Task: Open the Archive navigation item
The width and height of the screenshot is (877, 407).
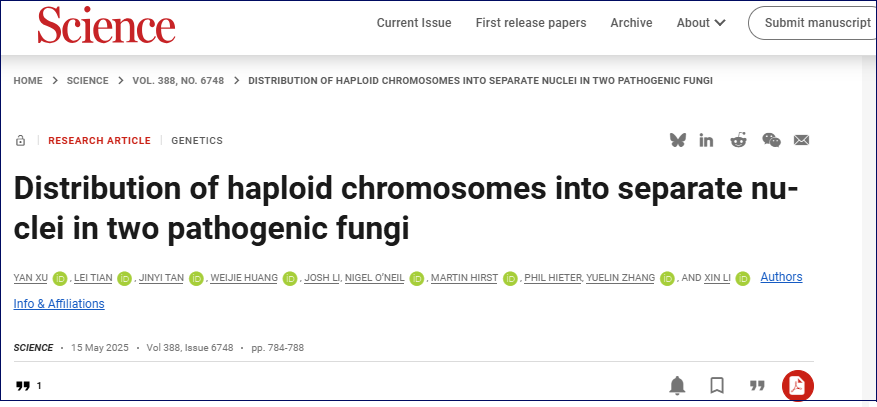Action: pyautogui.click(x=631, y=23)
